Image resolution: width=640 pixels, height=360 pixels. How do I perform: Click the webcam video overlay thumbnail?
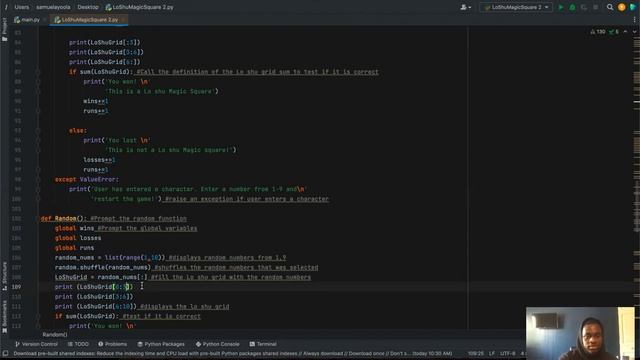(x=580, y=333)
